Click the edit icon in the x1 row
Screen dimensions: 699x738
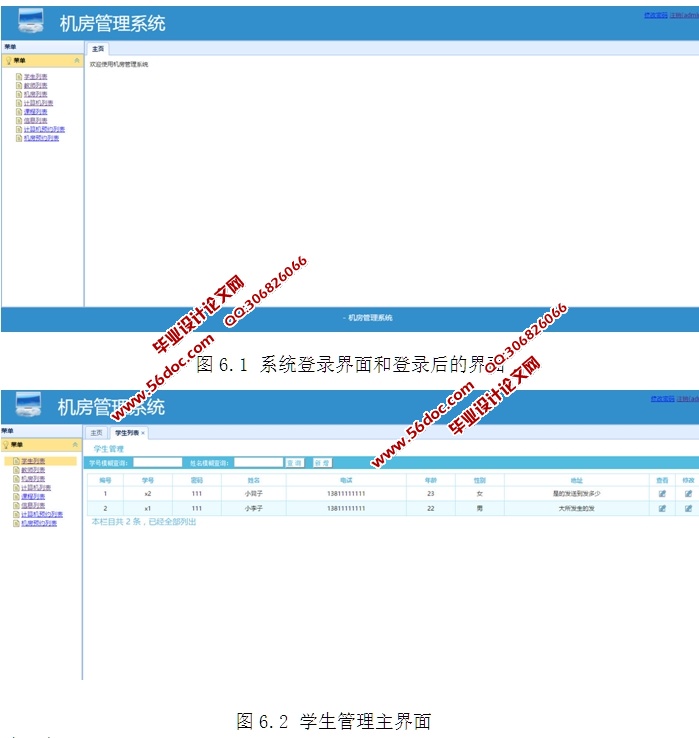pyautogui.click(x=688, y=508)
